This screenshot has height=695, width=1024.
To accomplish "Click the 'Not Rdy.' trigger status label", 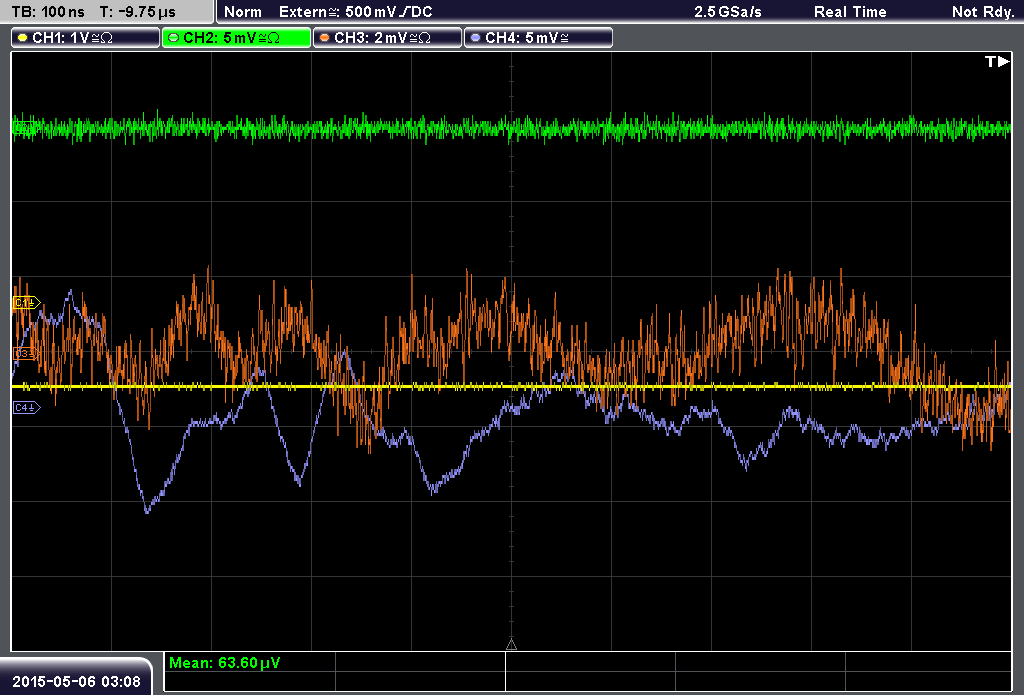I will (x=983, y=12).
